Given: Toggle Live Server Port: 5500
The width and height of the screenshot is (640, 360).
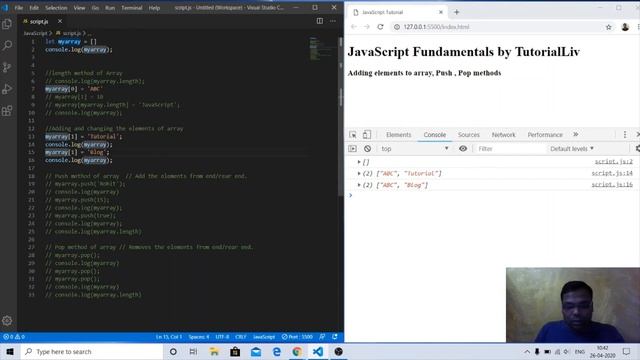Looking at the screenshot, I should tap(297, 337).
